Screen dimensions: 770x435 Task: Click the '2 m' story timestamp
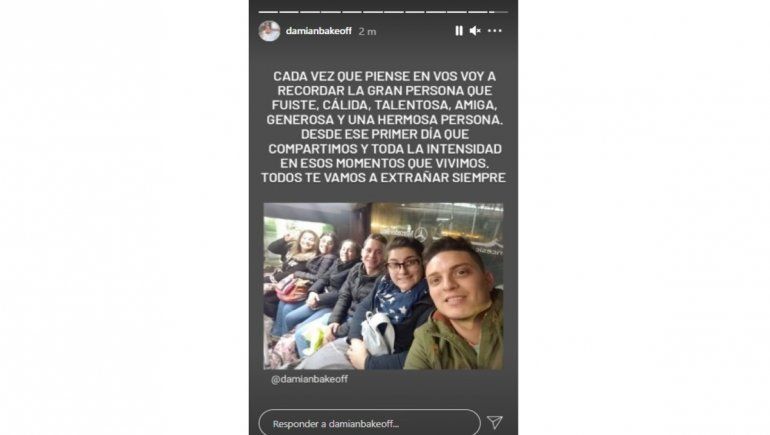[x=367, y=31]
